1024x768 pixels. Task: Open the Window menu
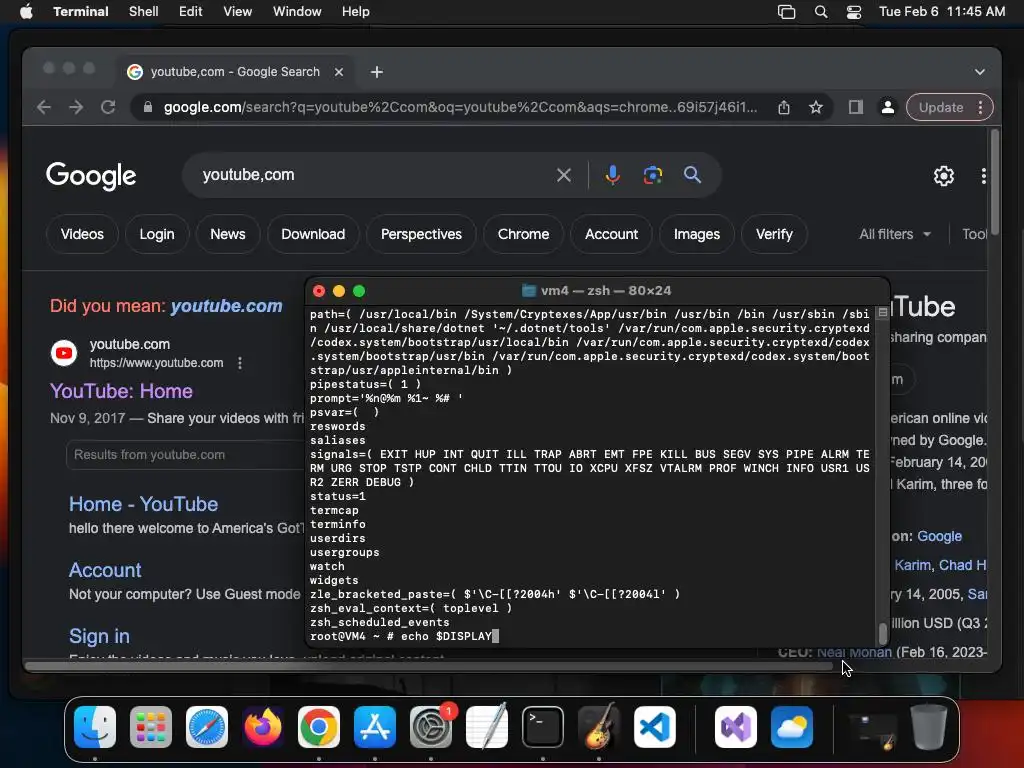pyautogui.click(x=296, y=12)
